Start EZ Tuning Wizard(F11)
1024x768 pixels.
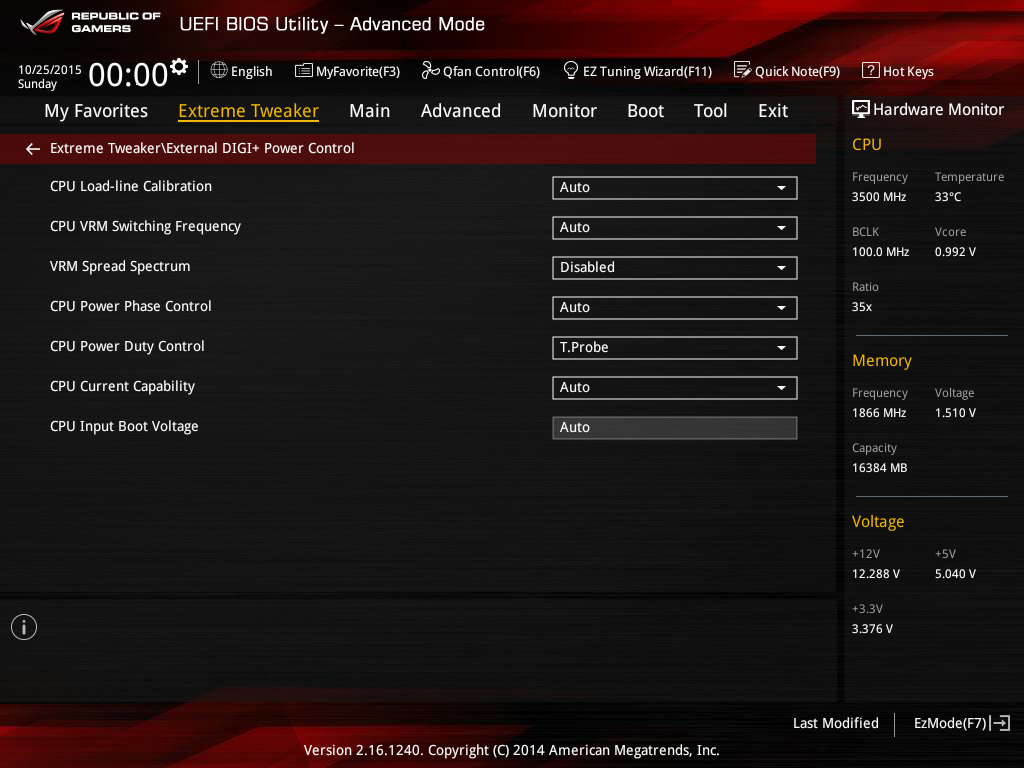click(637, 71)
